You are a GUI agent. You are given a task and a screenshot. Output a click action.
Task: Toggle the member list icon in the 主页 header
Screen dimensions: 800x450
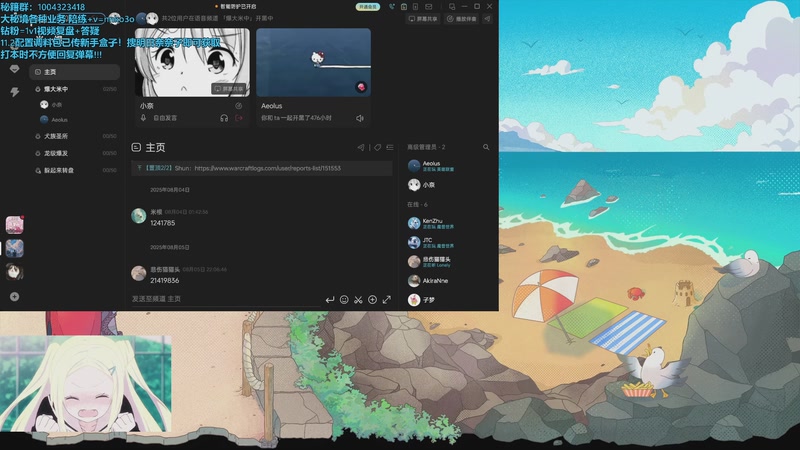[390, 147]
